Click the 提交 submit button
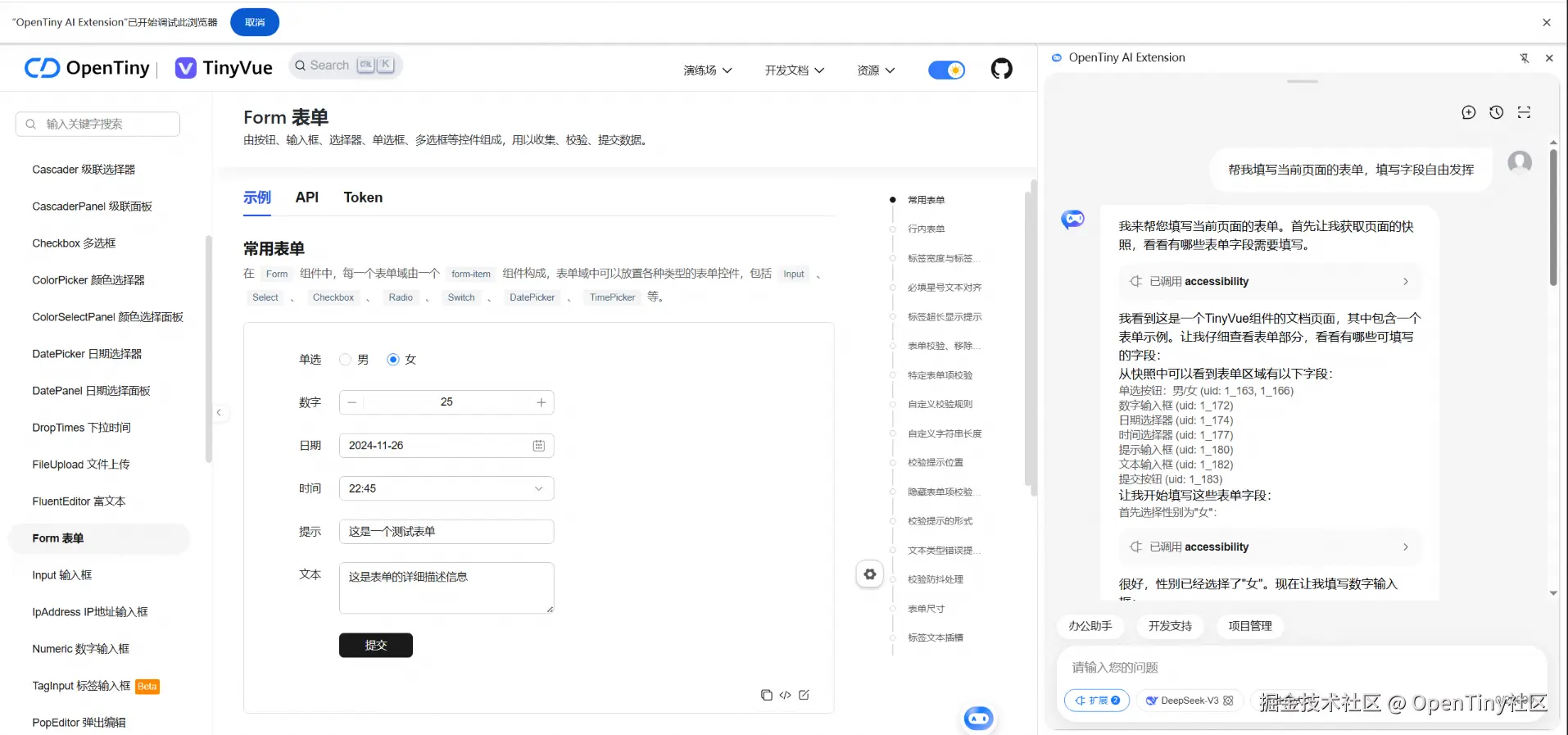The height and width of the screenshot is (735, 1568). click(x=376, y=646)
